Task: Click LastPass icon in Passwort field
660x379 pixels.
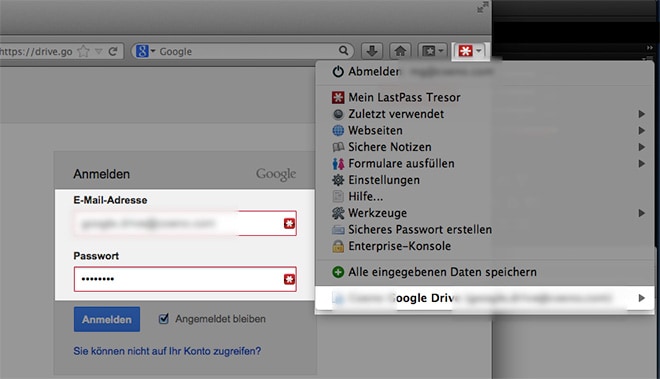Action: tap(289, 279)
